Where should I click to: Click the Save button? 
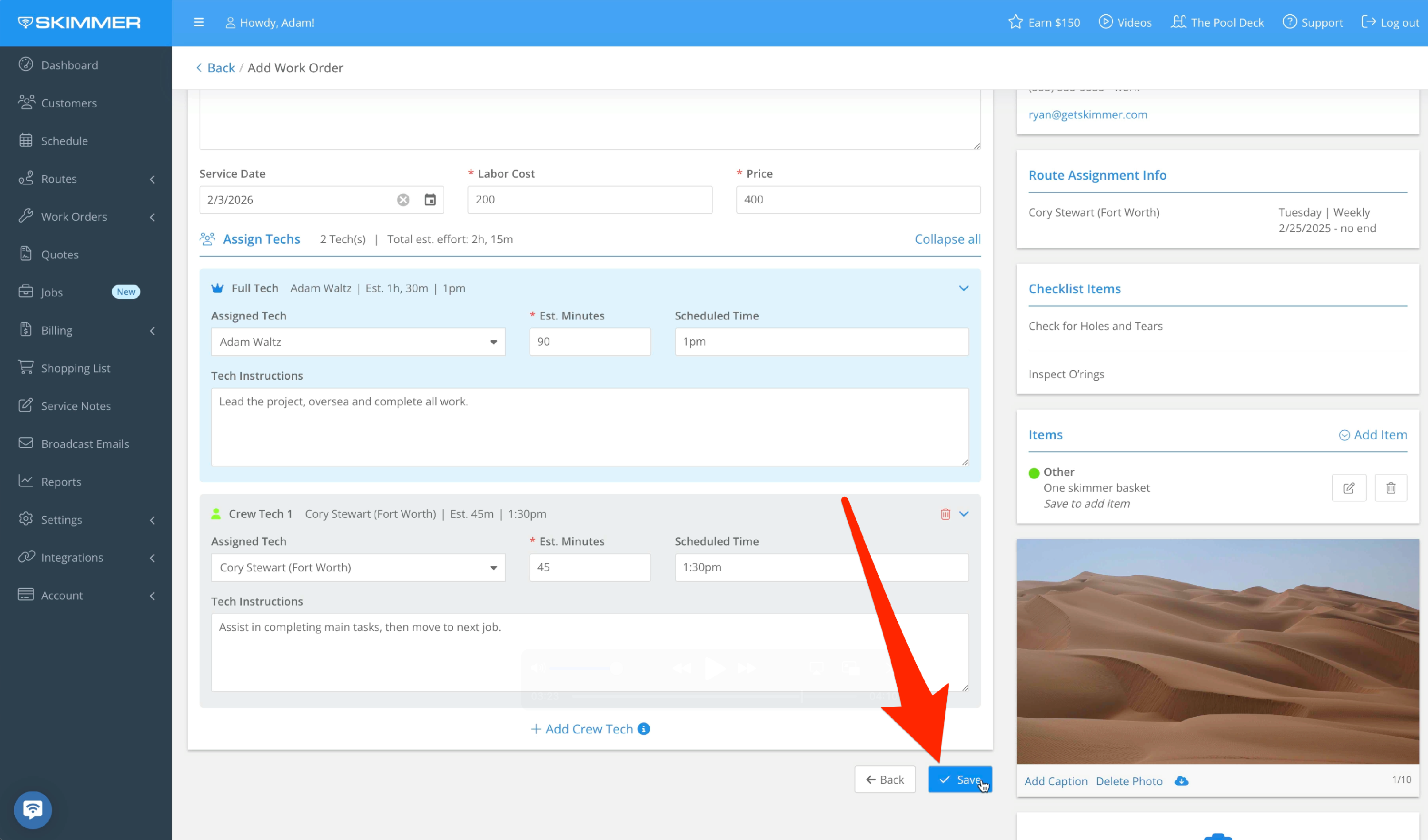click(x=960, y=780)
